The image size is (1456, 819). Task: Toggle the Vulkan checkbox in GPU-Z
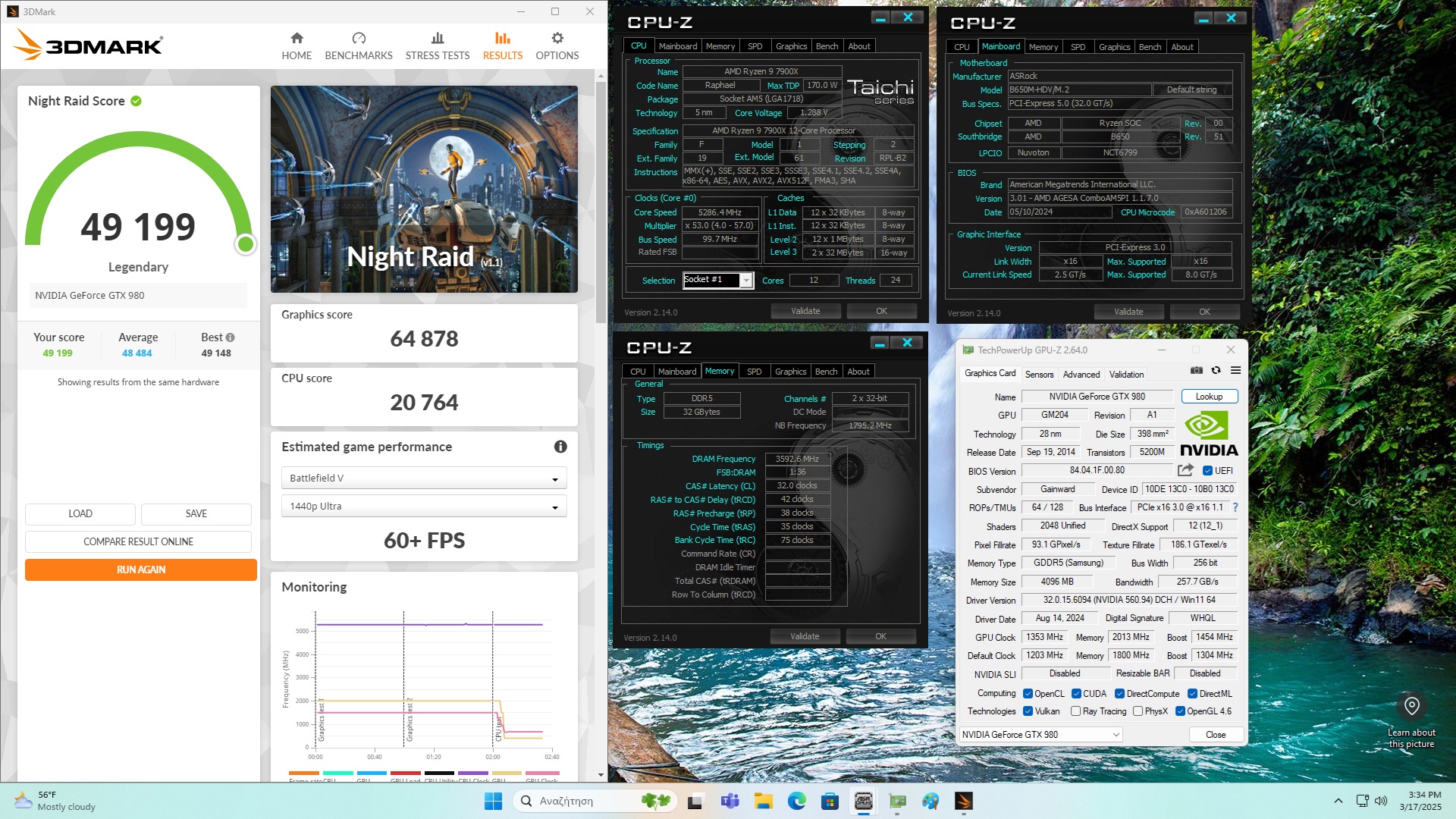pyautogui.click(x=1028, y=711)
